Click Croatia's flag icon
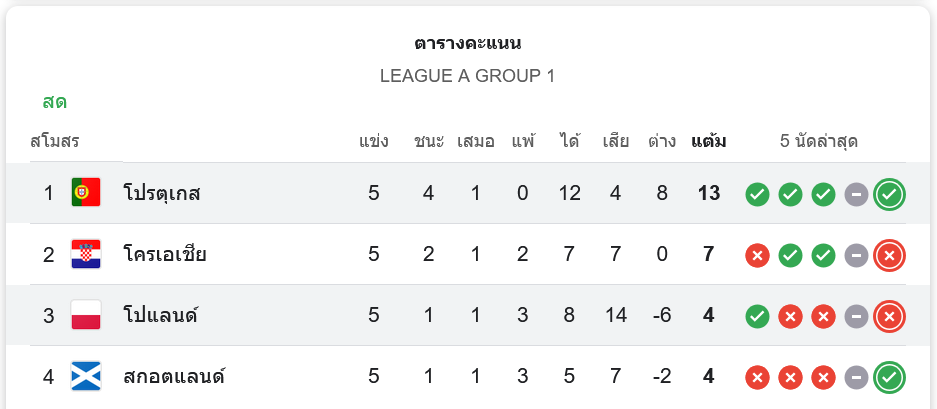This screenshot has height=409, width=937. tap(86, 254)
